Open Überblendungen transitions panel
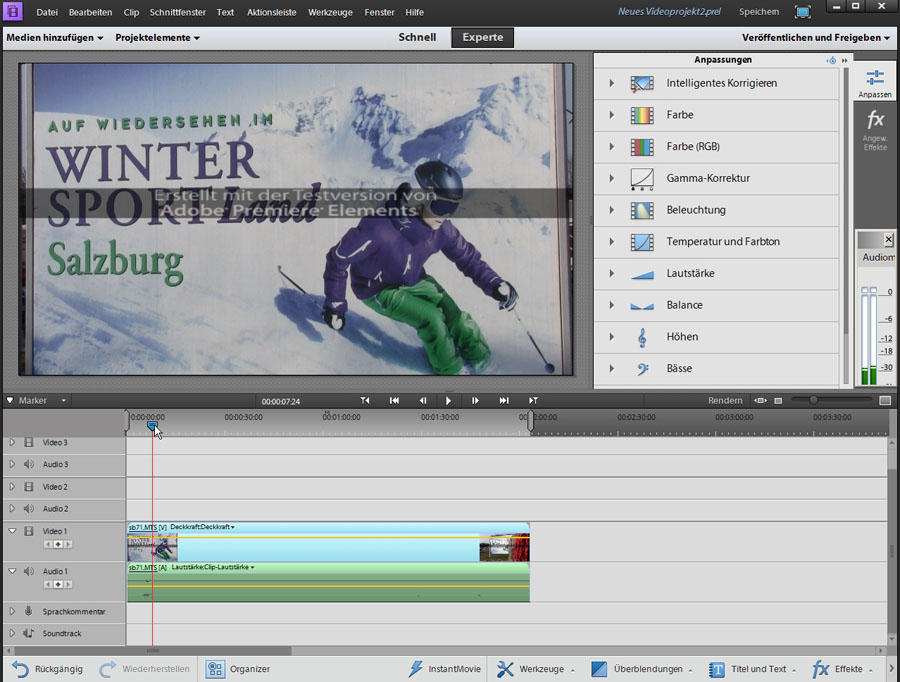Viewport: 900px width, 682px height. tap(641, 669)
